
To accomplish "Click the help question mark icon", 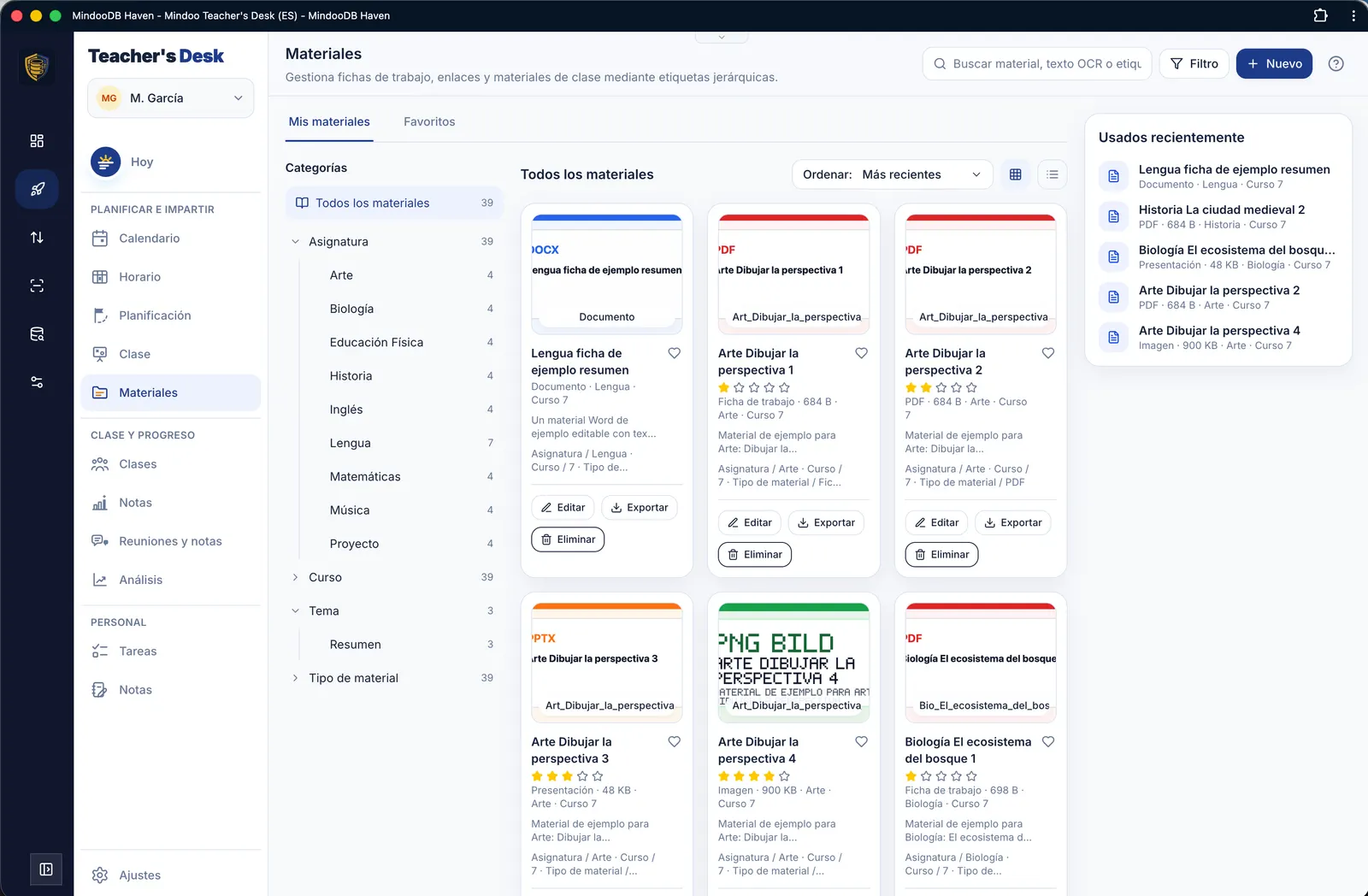I will pos(1336,63).
